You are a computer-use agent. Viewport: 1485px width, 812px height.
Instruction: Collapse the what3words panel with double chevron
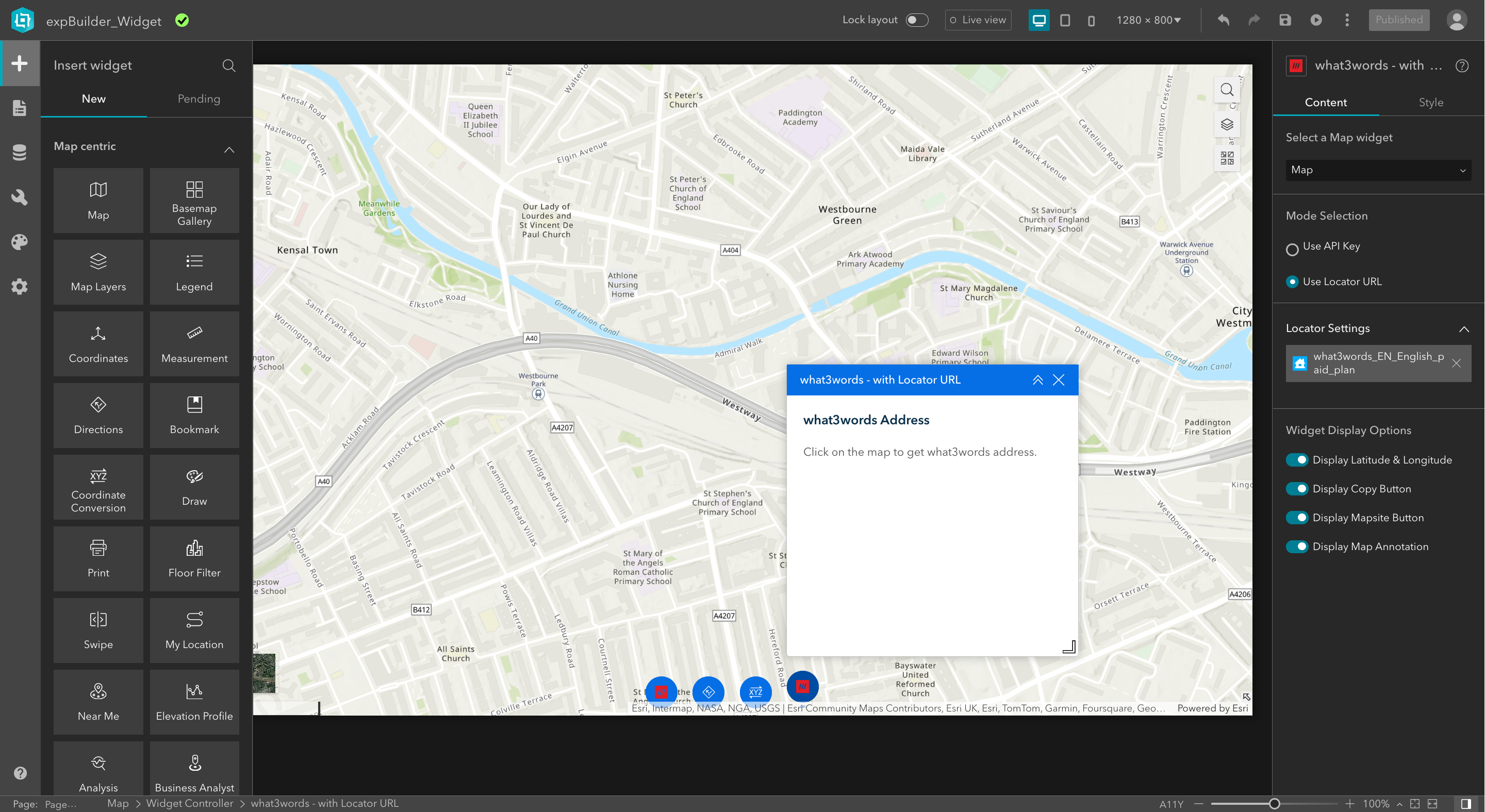click(x=1037, y=380)
